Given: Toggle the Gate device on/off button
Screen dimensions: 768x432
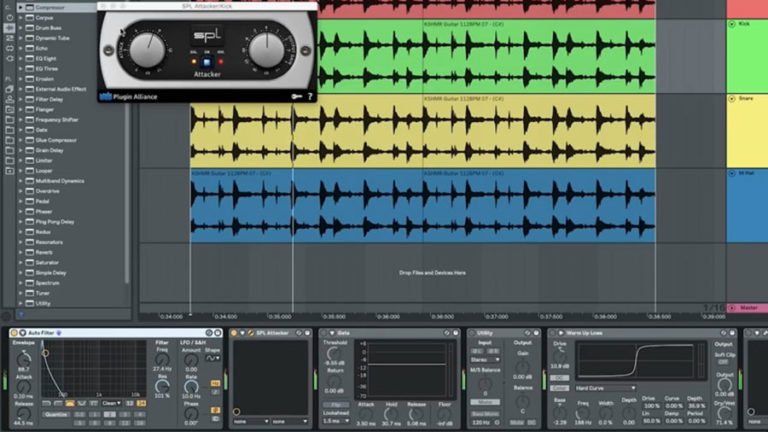Looking at the screenshot, I should click(x=329, y=332).
